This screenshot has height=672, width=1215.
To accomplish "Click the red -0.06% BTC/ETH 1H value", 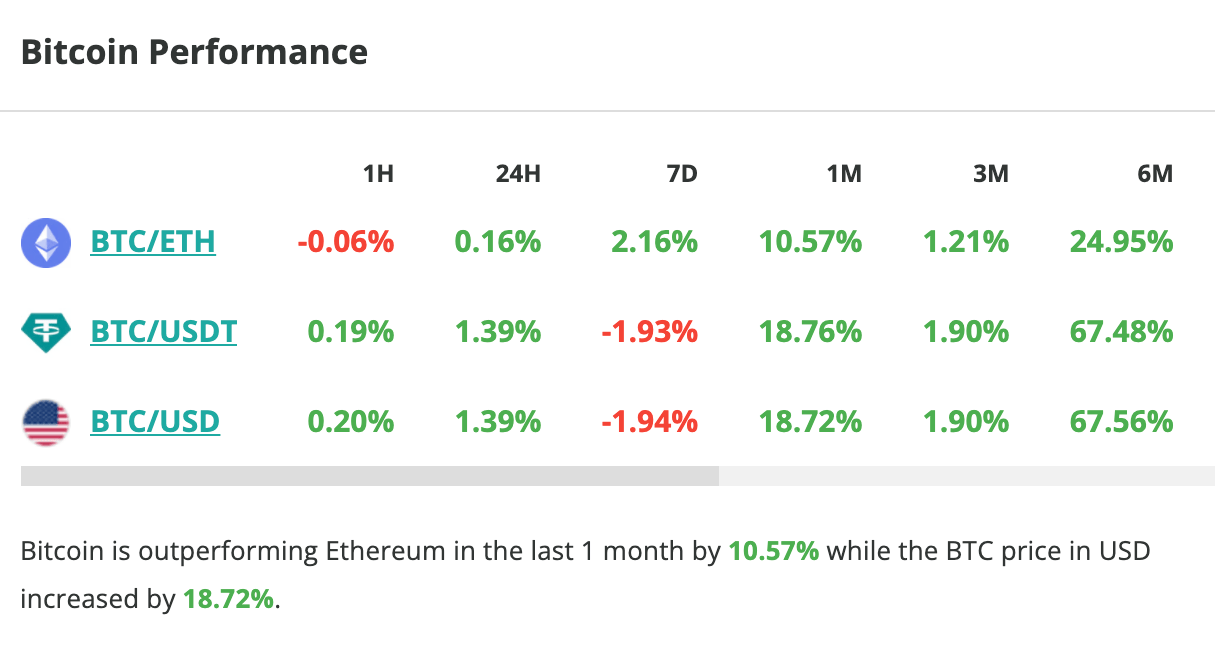I will [345, 242].
